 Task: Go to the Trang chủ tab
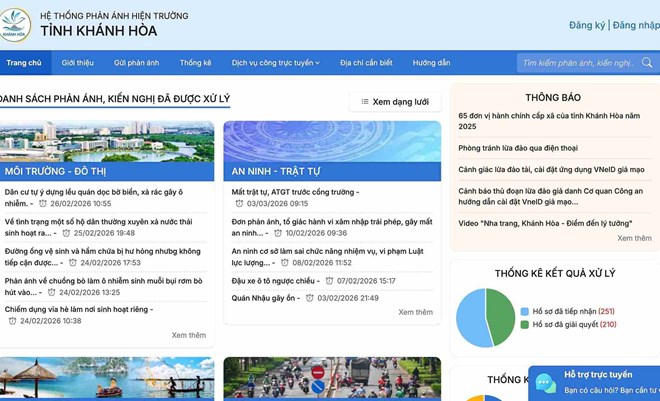pyautogui.click(x=24, y=63)
